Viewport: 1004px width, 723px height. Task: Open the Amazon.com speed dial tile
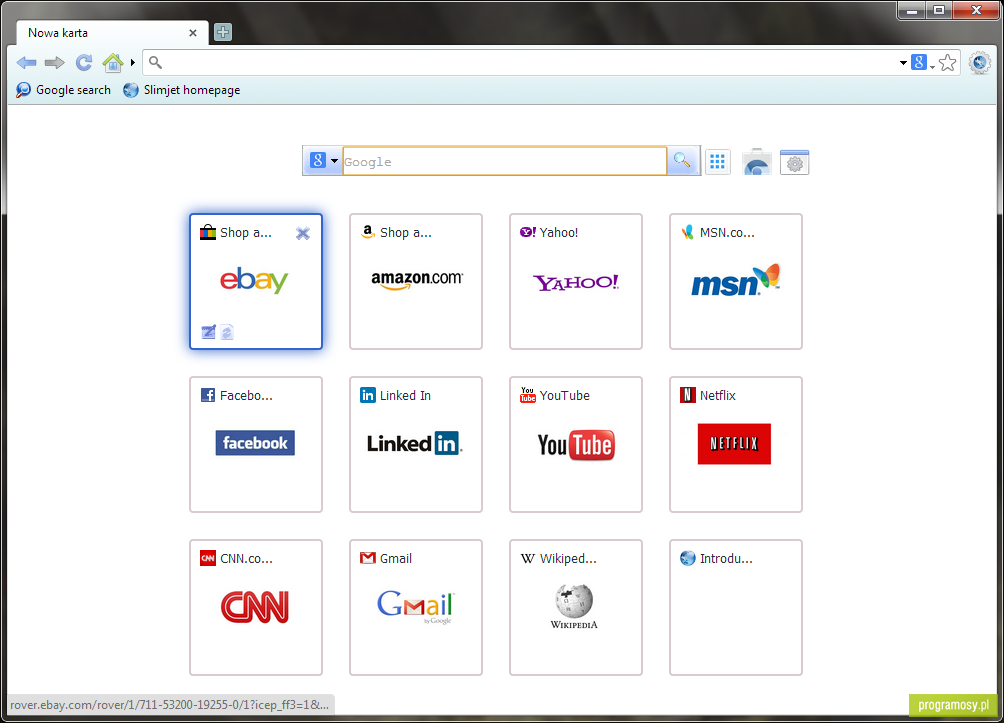(x=416, y=281)
